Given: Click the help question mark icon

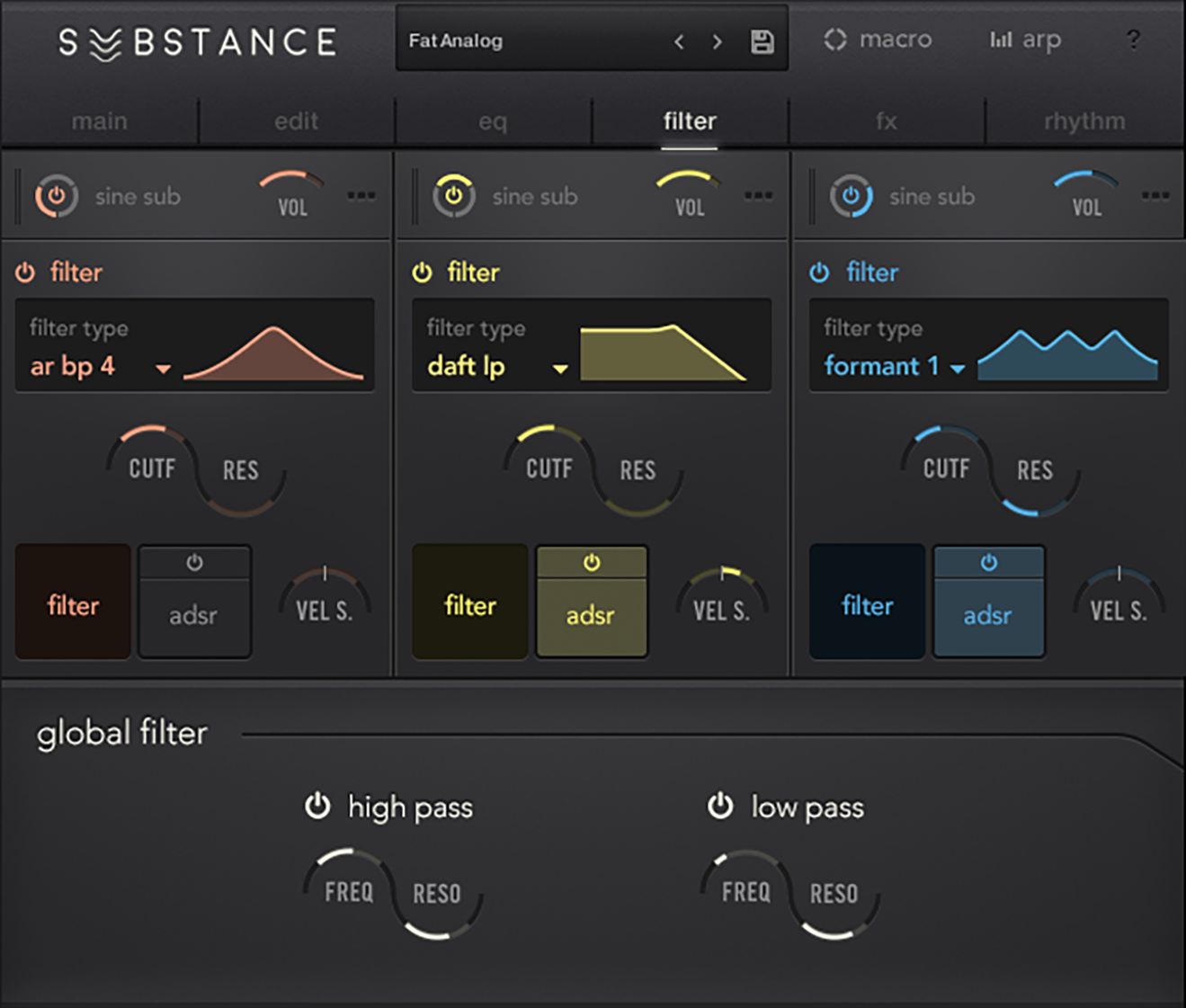Looking at the screenshot, I should tap(1134, 40).
